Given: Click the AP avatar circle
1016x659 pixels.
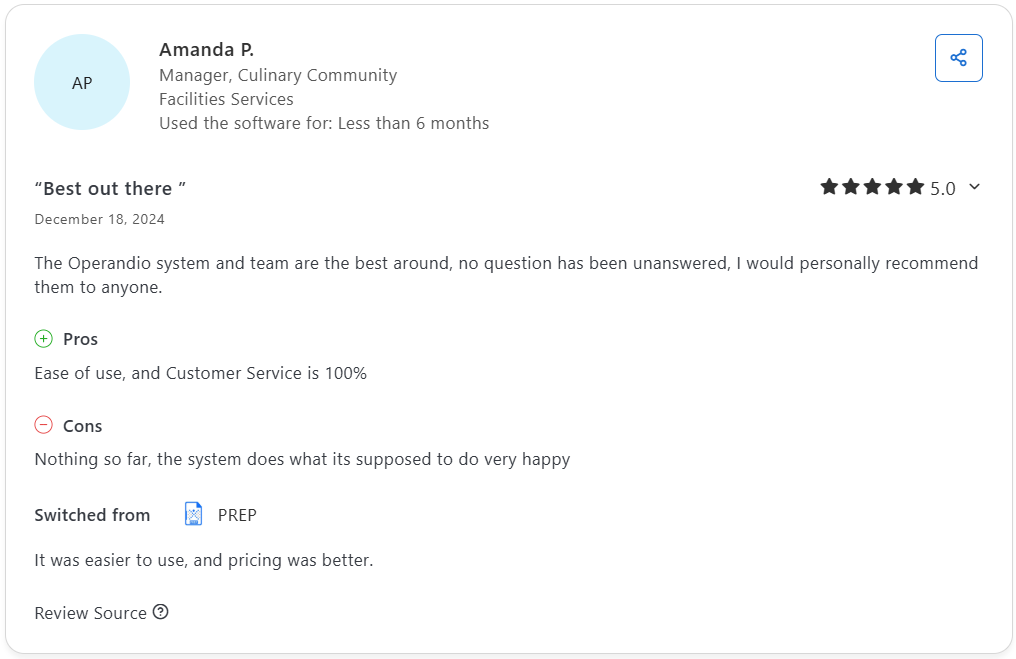Looking at the screenshot, I should (82, 83).
